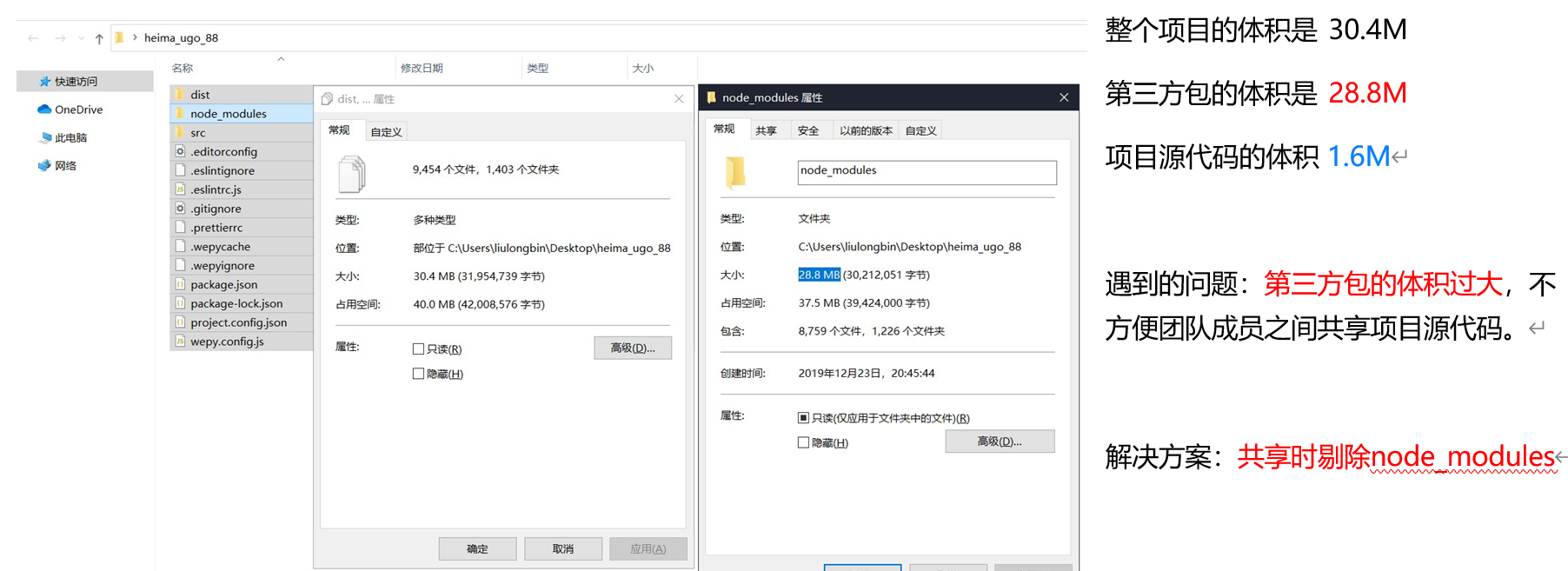Select the dist folder icon
Screen dimensions: 1568x571
[180, 95]
